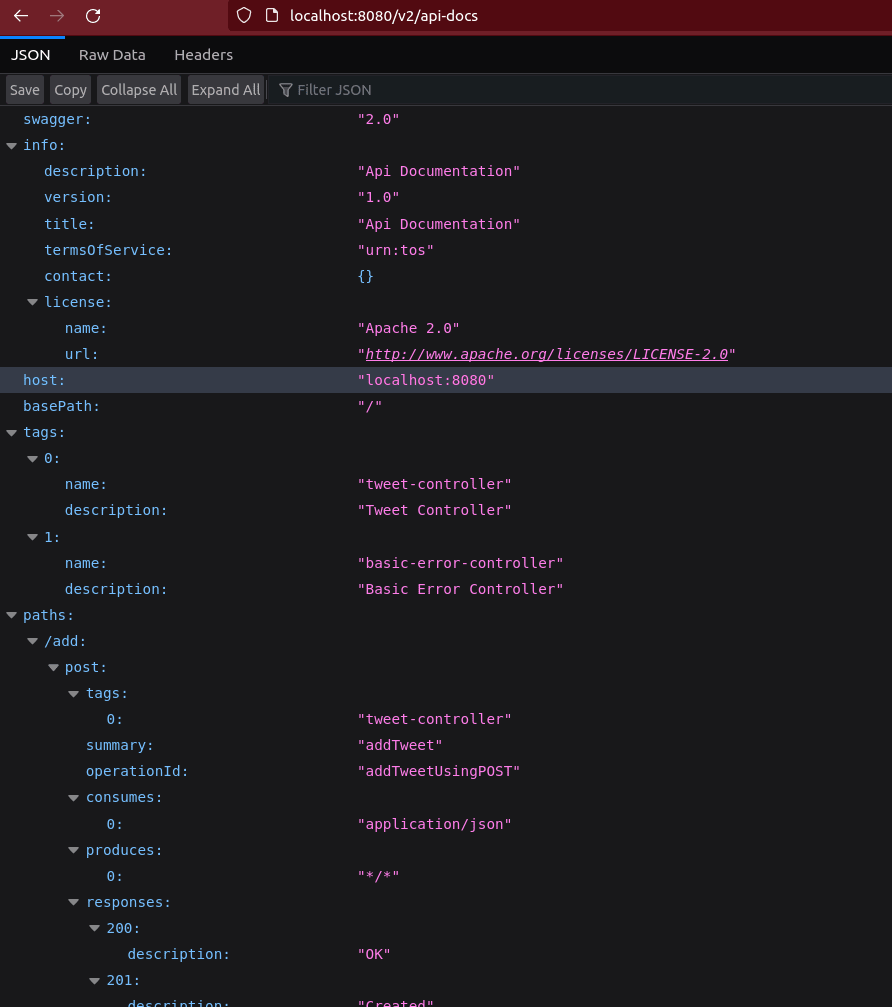Screen dimensions: 892x1007
Task: Collapse the /add path node
Action: click(x=33, y=641)
